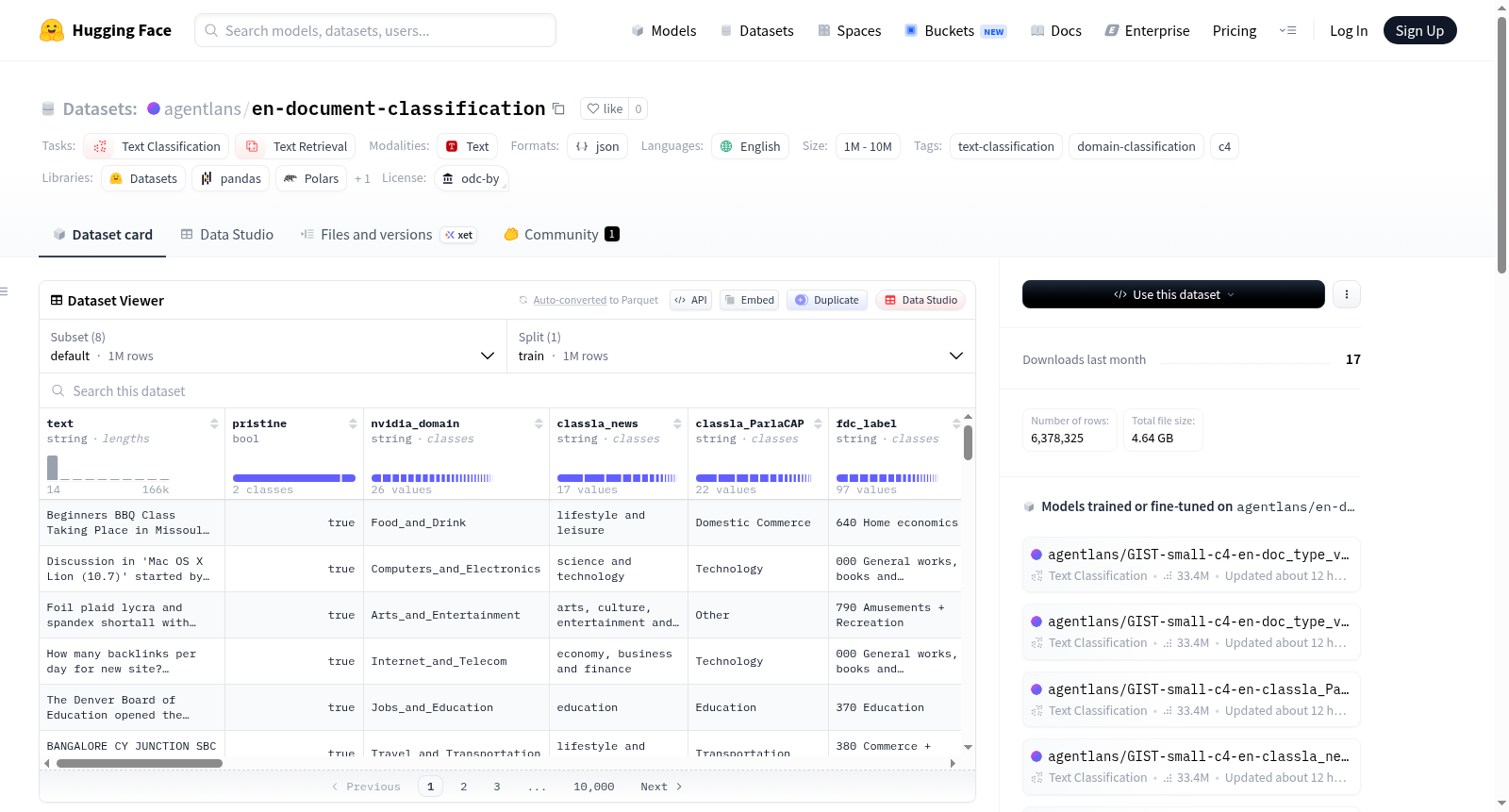
Task: Click the Text Retrieval task tag
Action: tap(296, 146)
